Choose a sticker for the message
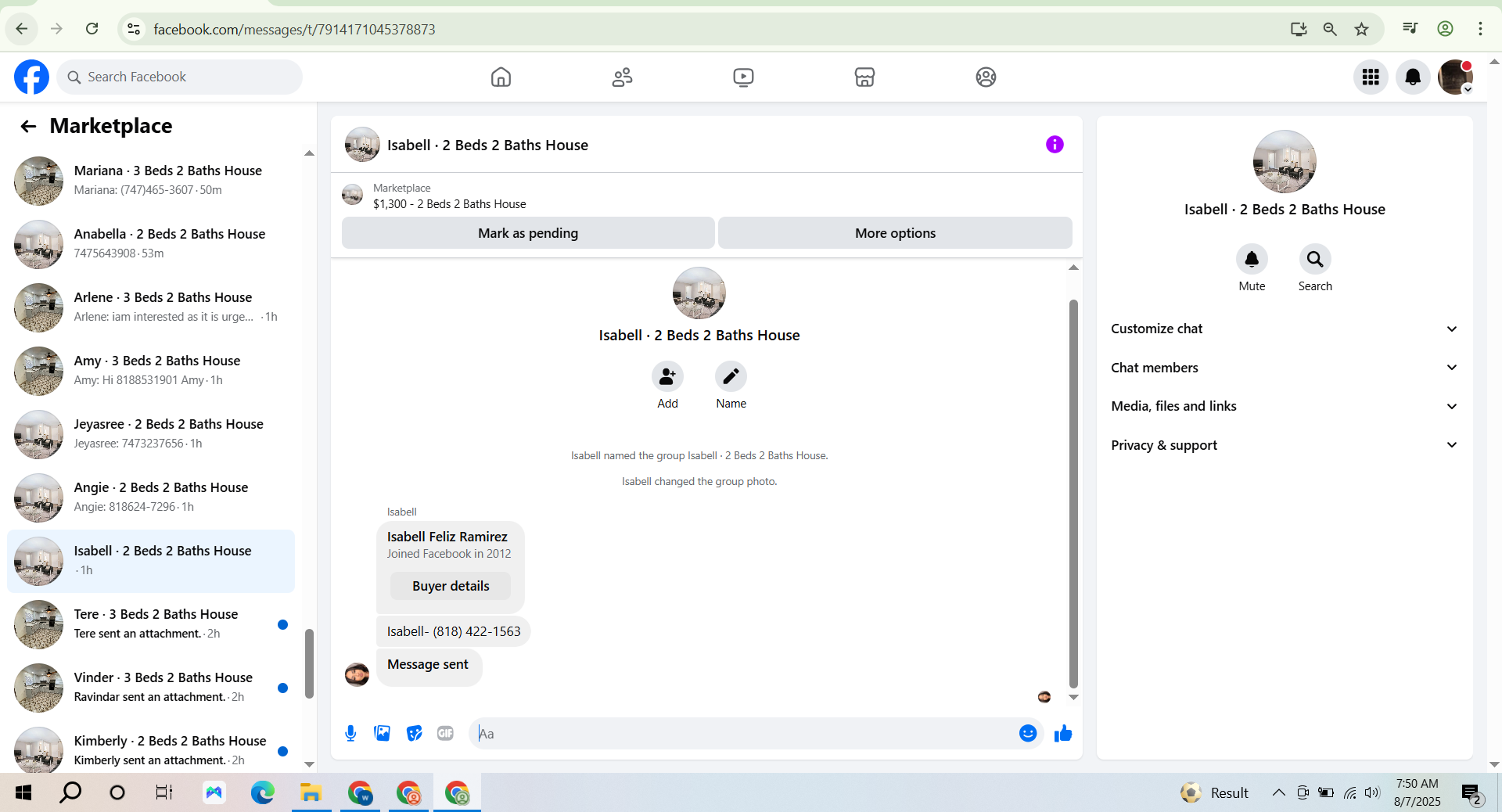Screen dimensions: 1502x812 (414, 733)
